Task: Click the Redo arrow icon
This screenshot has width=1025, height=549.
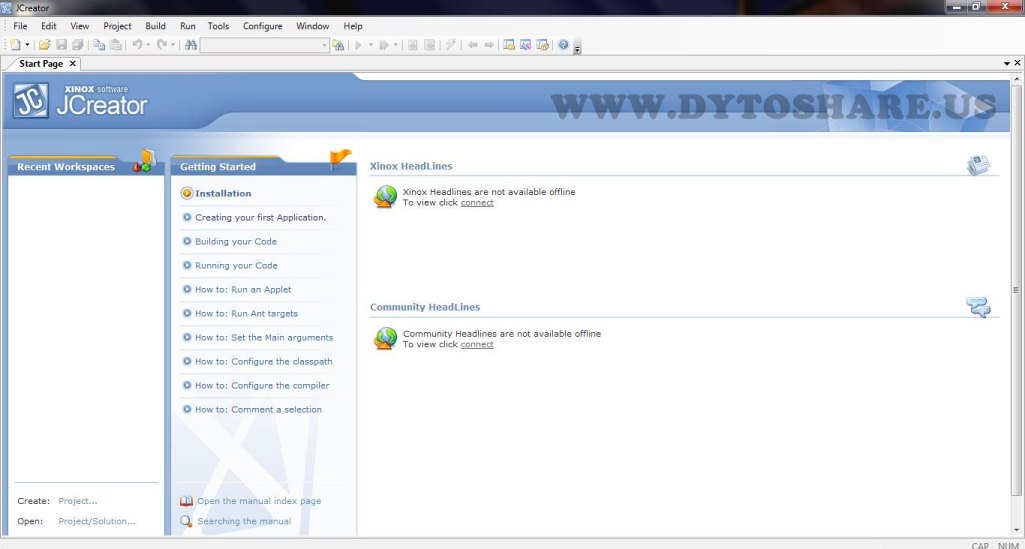Action: point(162,45)
